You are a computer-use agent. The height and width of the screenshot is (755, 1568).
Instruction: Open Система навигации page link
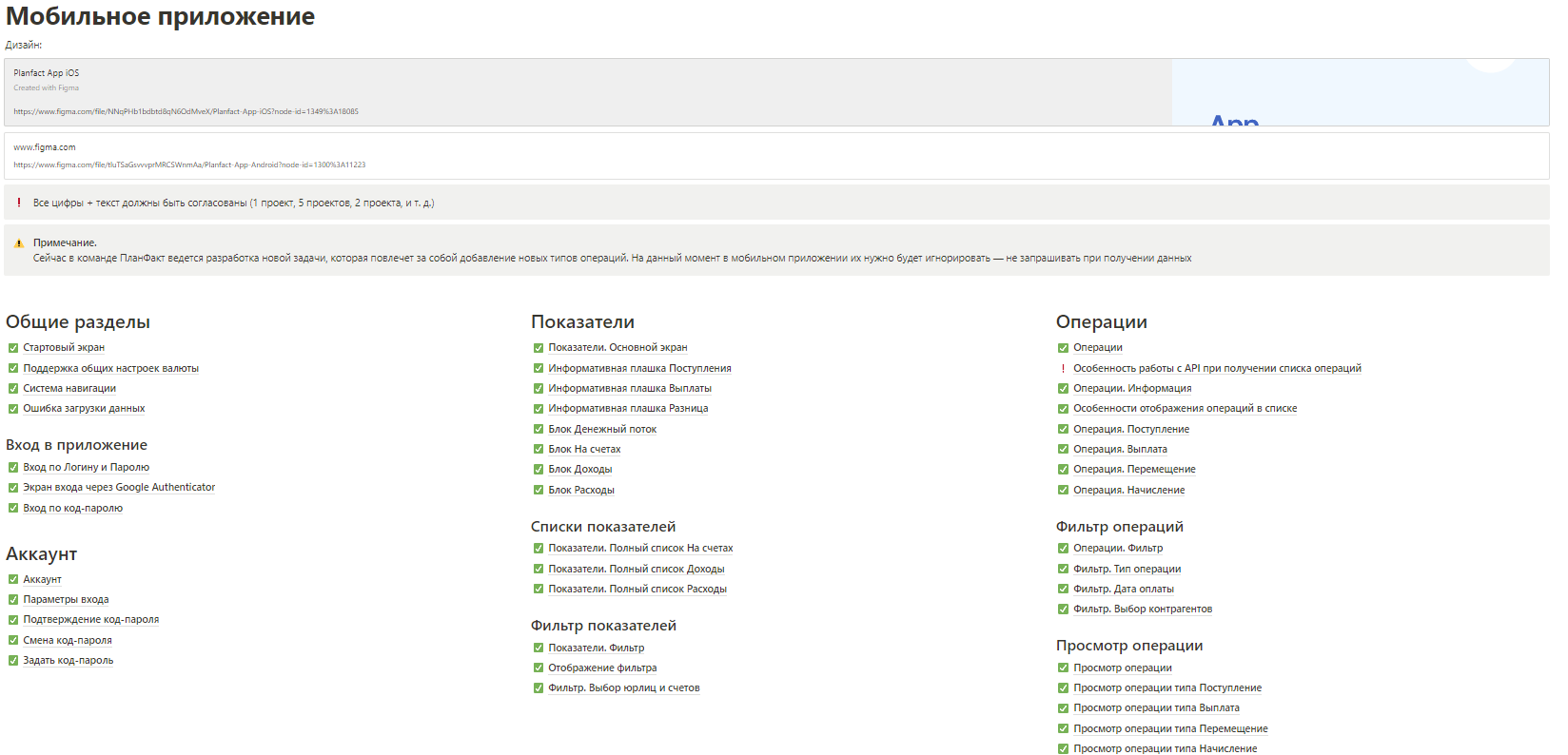coord(69,388)
